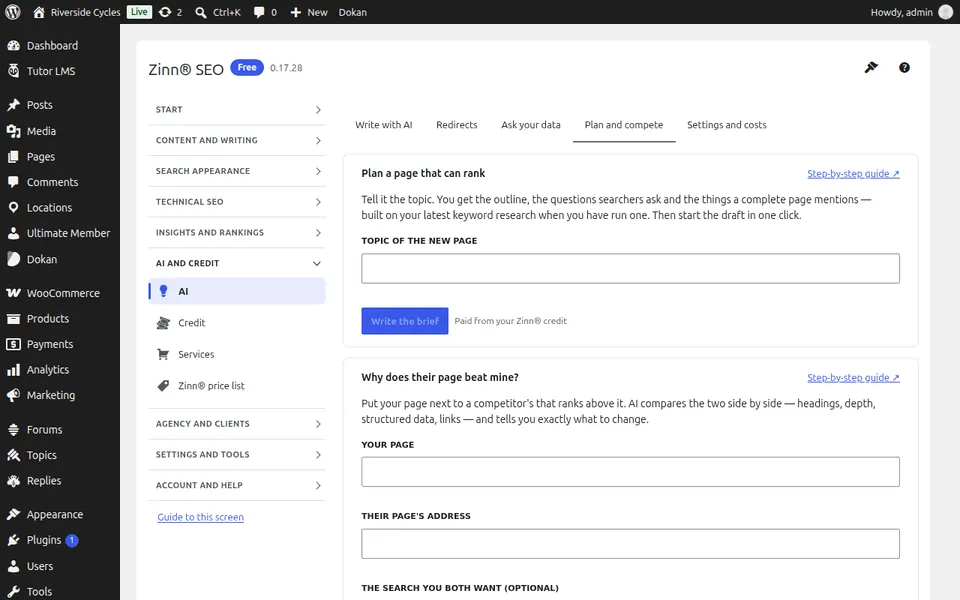Click the WordPress logo icon
The height and width of the screenshot is (600, 960).
click(x=13, y=12)
